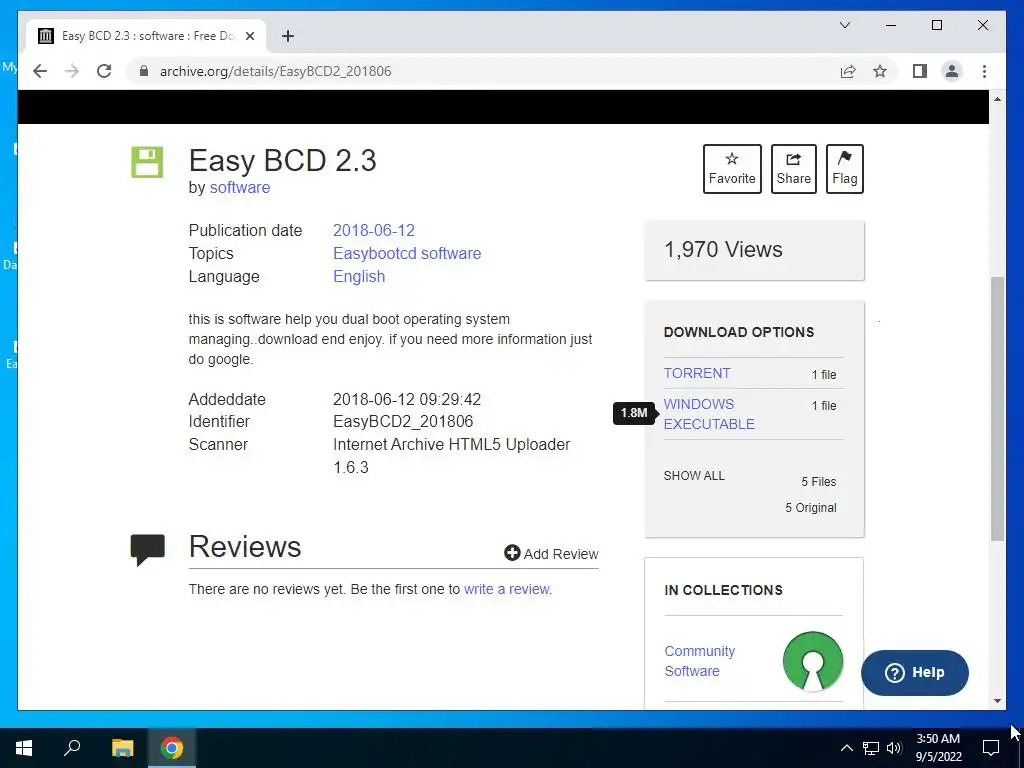Image resolution: width=1024 pixels, height=768 pixels.
Task: Open the Community Software collection link
Action: (699, 661)
